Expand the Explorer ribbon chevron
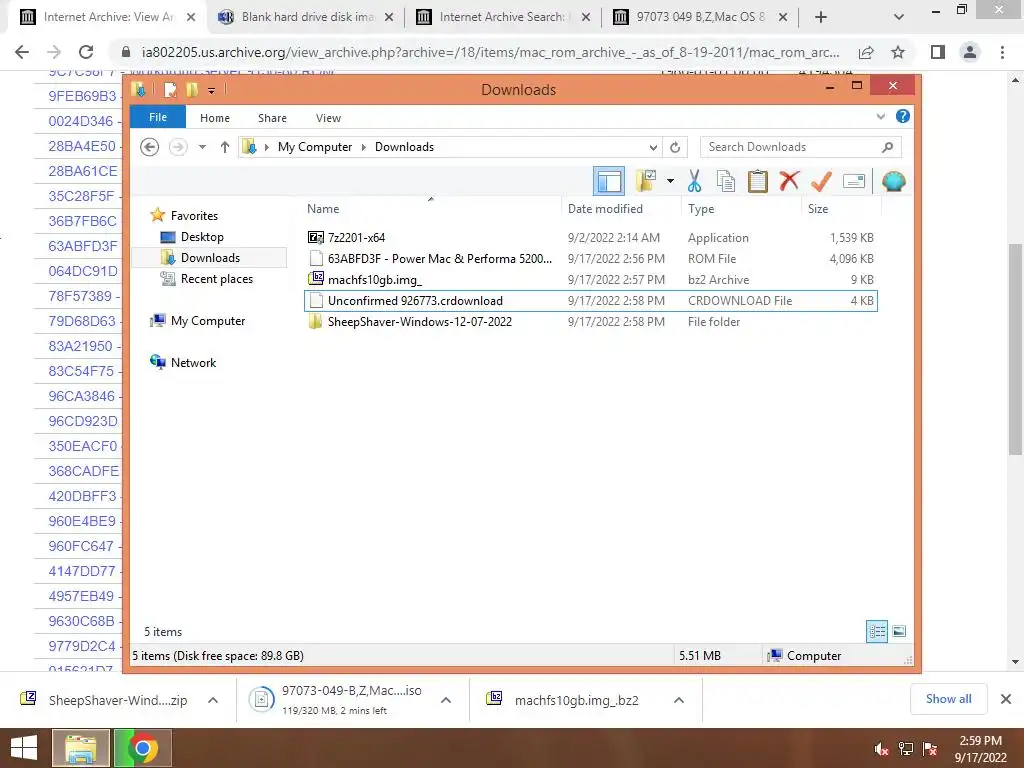The width and height of the screenshot is (1024, 768). click(x=880, y=117)
